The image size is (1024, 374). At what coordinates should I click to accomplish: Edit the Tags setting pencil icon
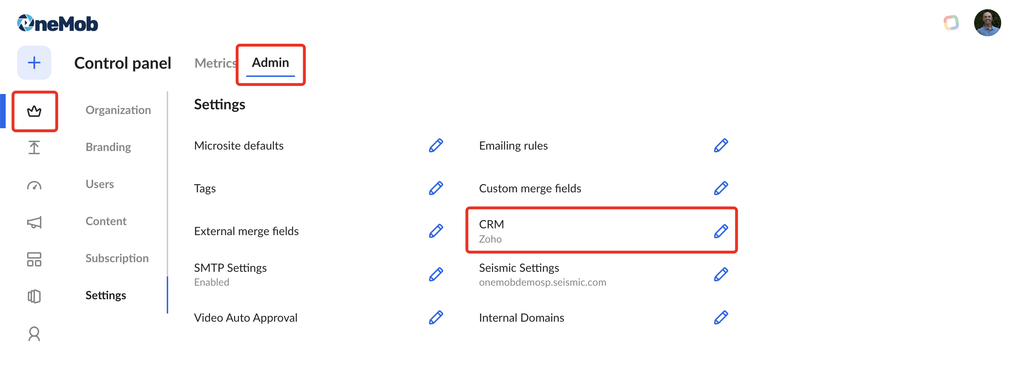436,188
